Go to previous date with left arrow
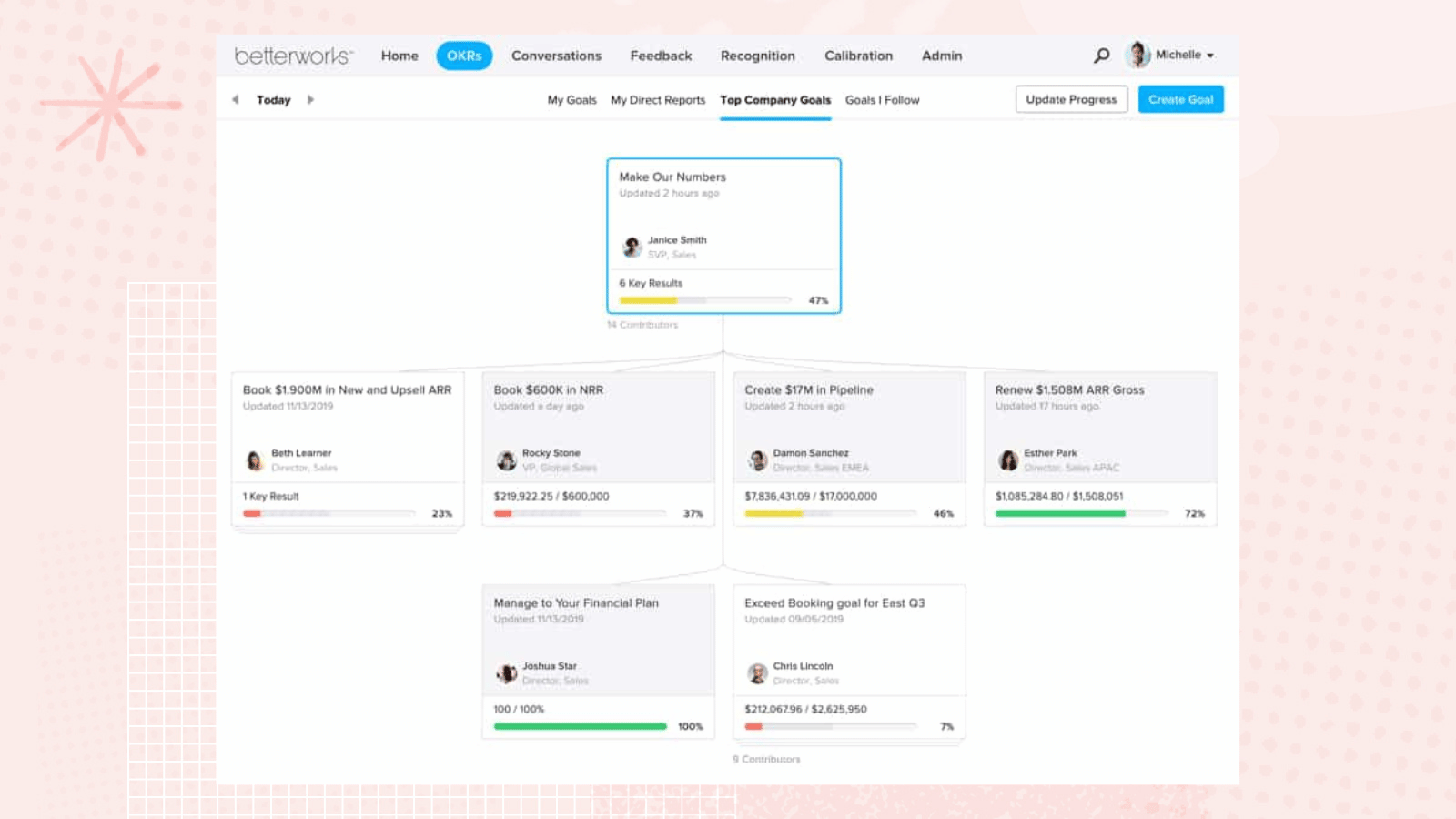 point(236,100)
